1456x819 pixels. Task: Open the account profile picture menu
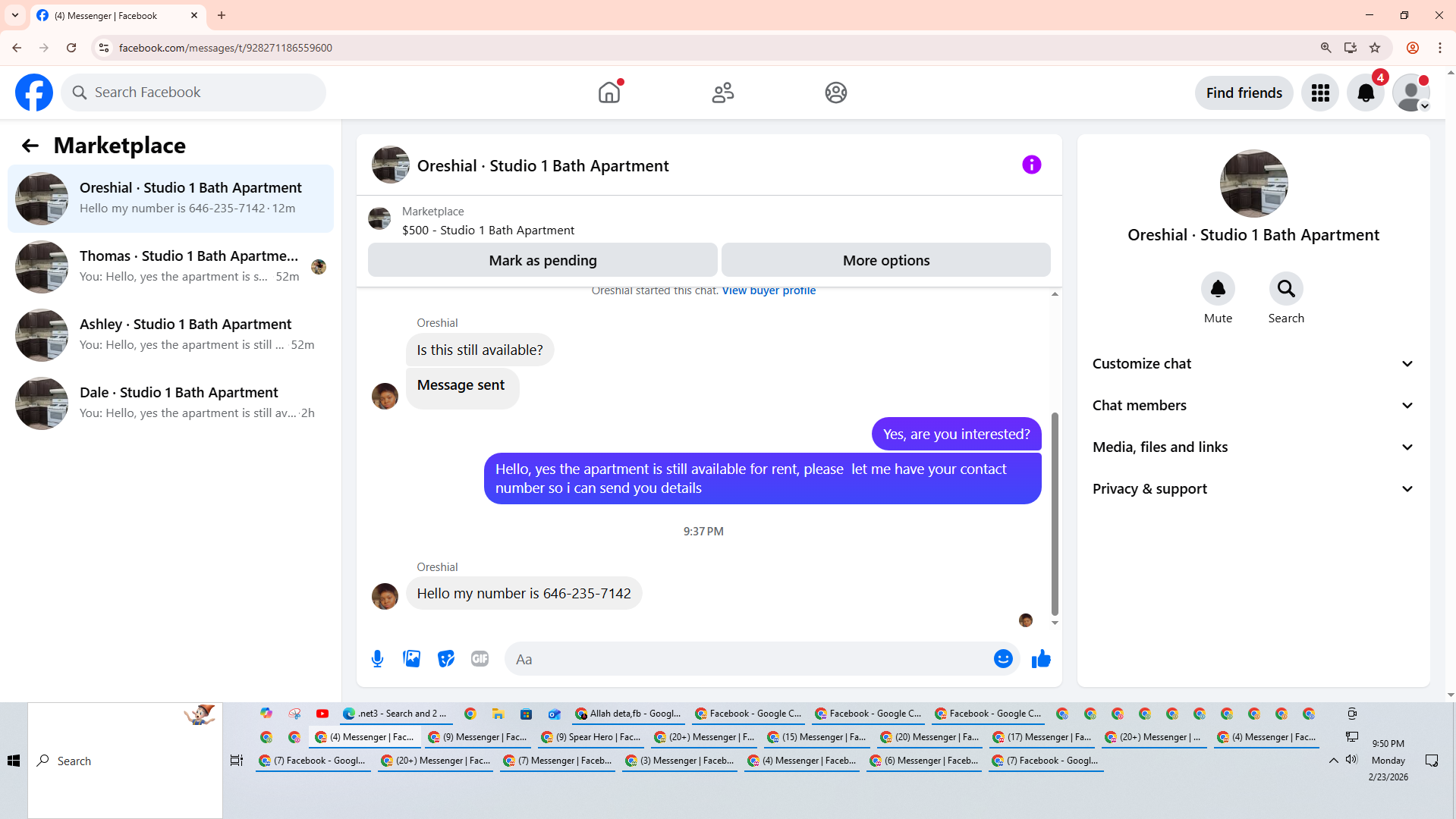click(x=1411, y=93)
